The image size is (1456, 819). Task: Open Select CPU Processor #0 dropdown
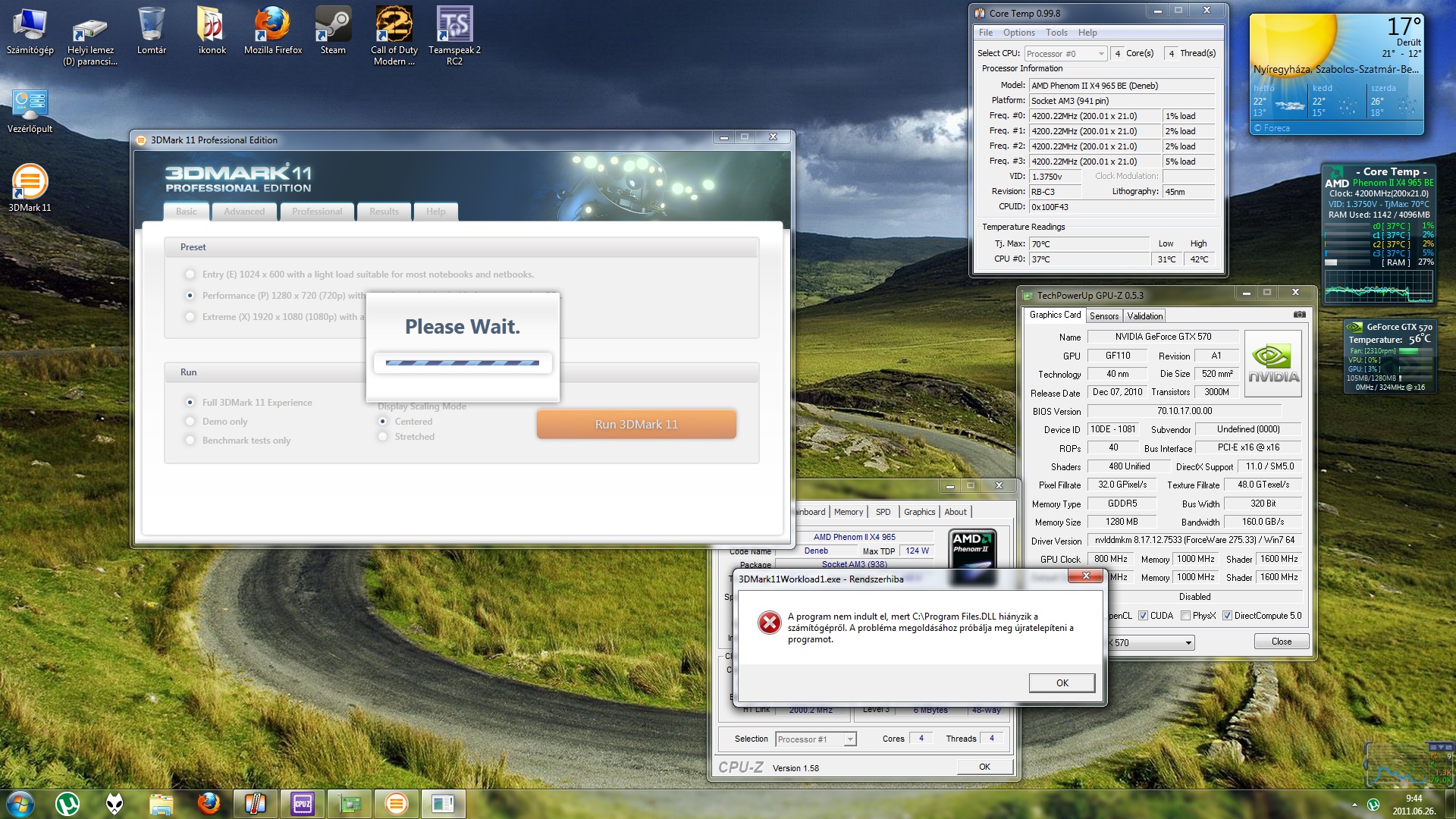(x=1065, y=54)
